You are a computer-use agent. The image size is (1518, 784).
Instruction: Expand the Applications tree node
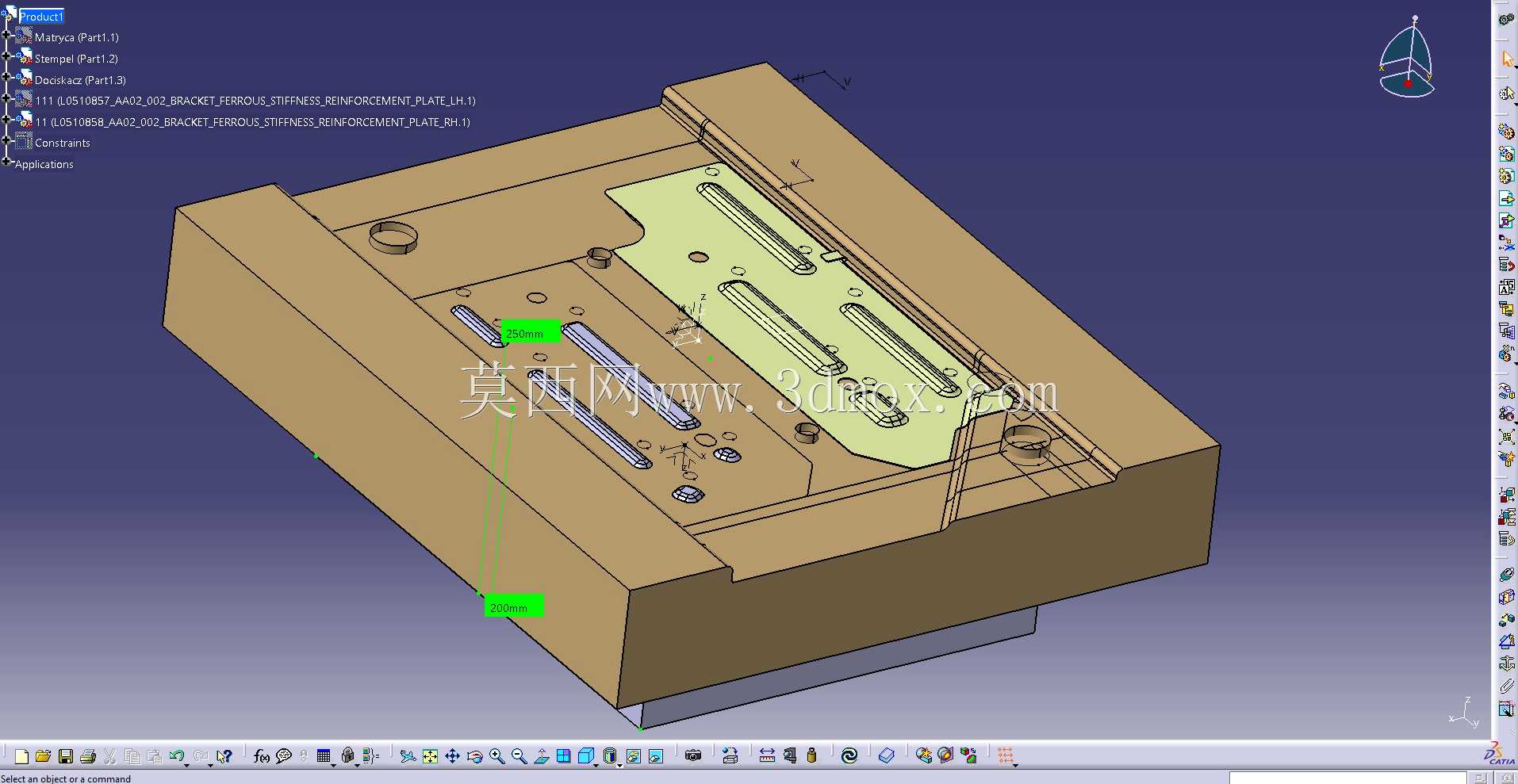[x=6, y=162]
